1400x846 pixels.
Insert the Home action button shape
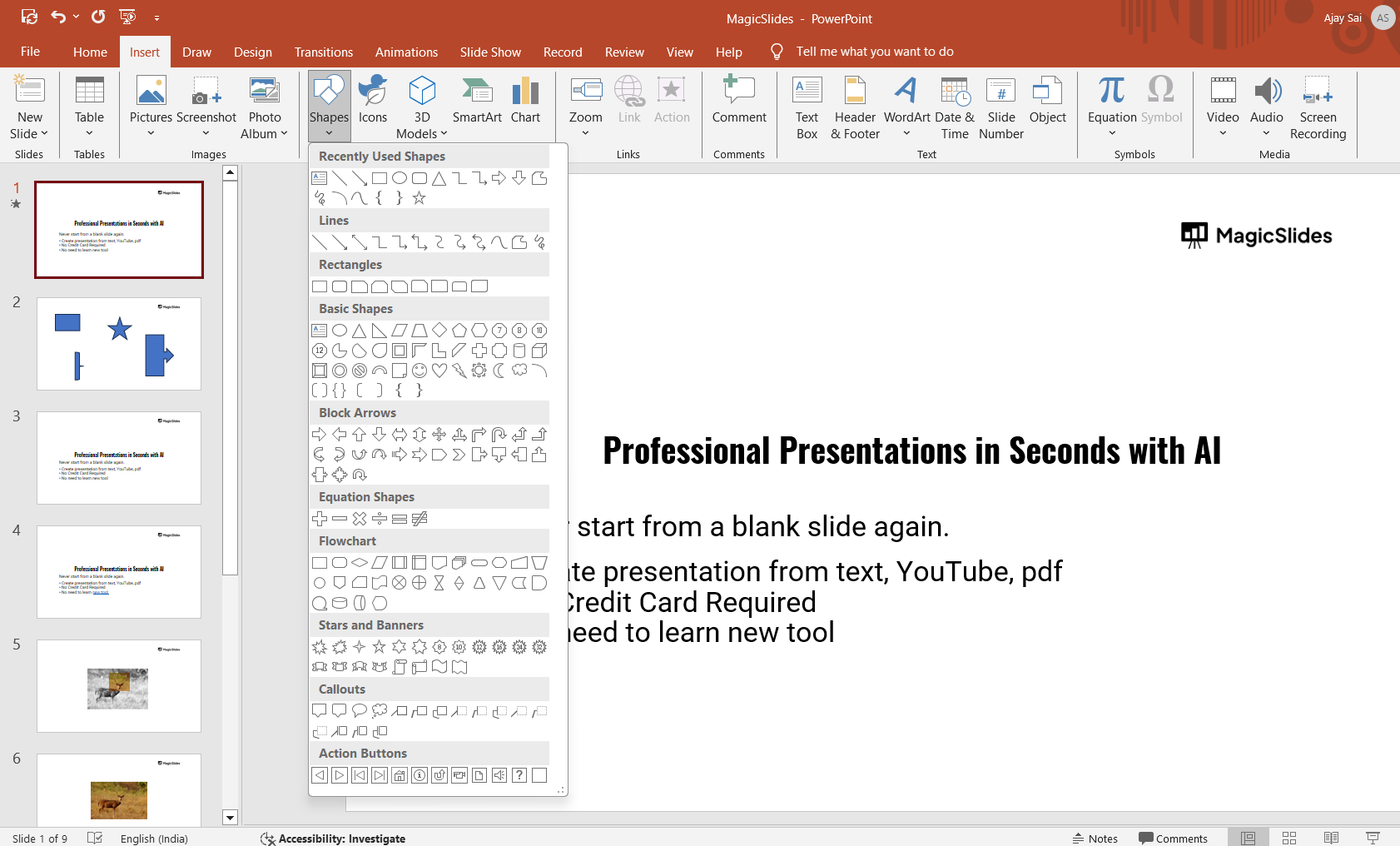pos(400,775)
